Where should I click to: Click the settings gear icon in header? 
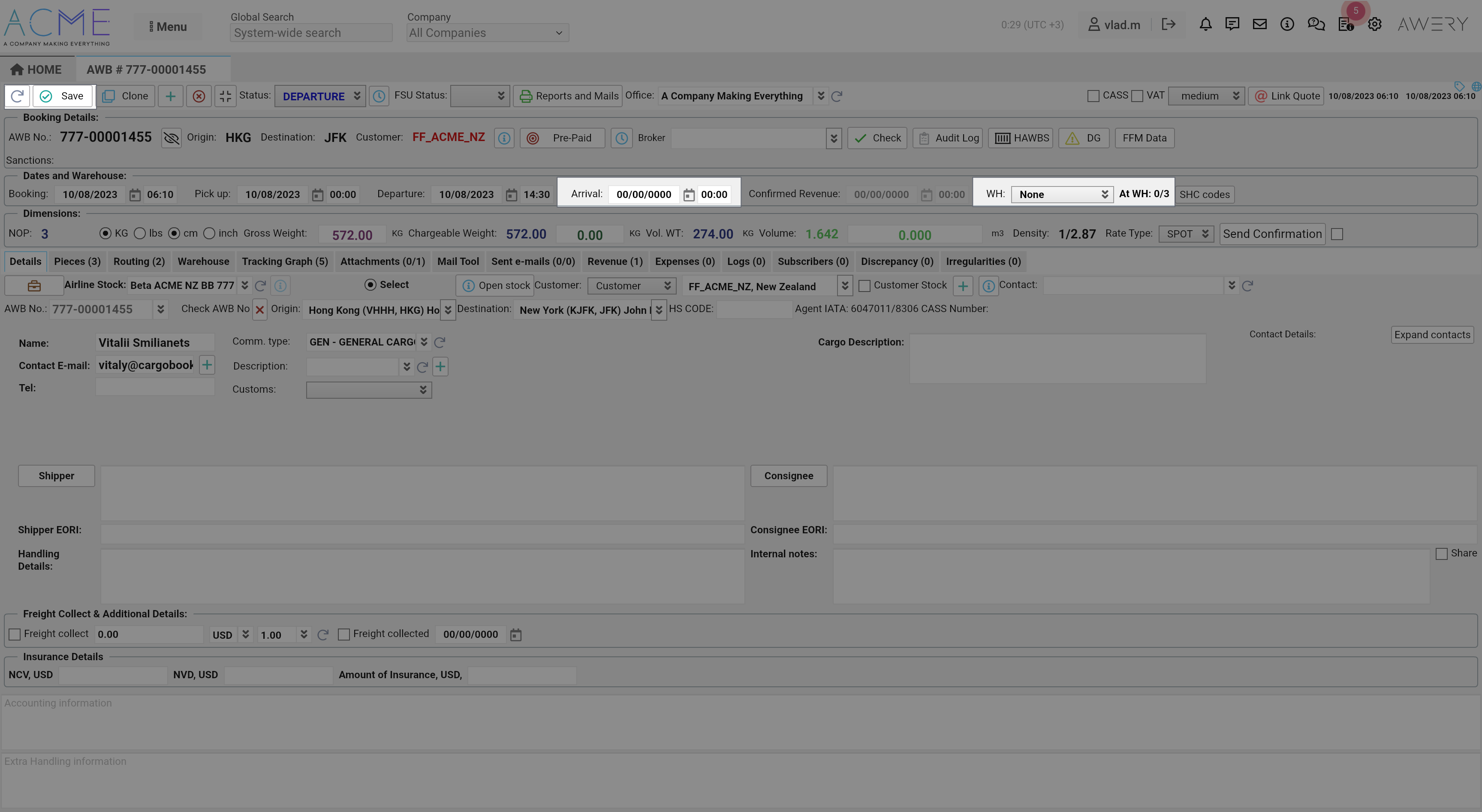[x=1374, y=24]
